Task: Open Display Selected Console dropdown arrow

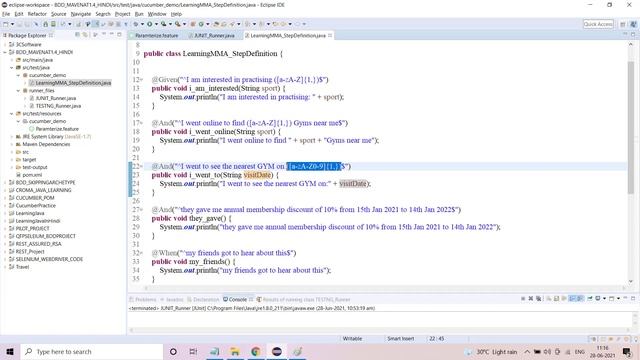Action: [604, 299]
